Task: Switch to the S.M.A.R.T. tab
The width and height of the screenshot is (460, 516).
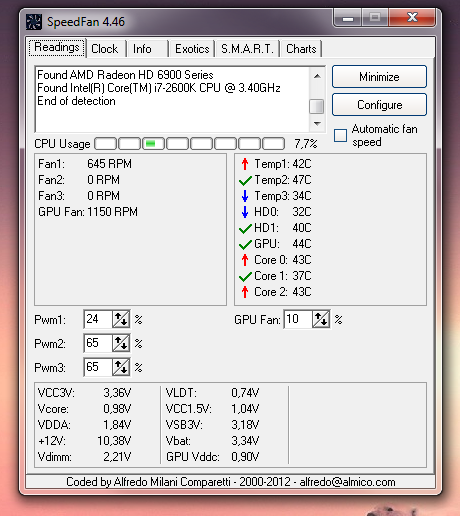Action: pos(247,49)
